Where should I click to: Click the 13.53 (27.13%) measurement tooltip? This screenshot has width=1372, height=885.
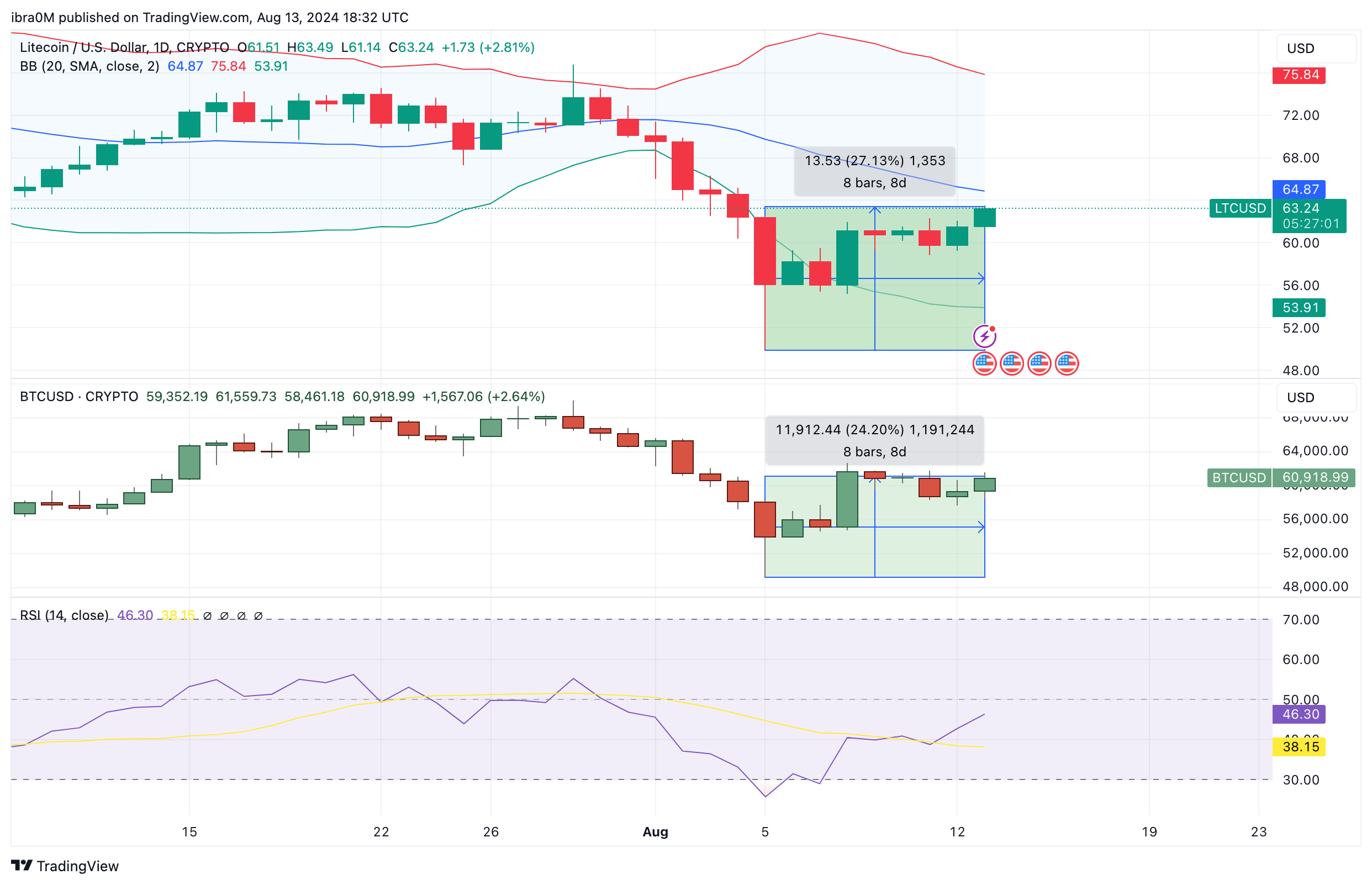pos(874,171)
